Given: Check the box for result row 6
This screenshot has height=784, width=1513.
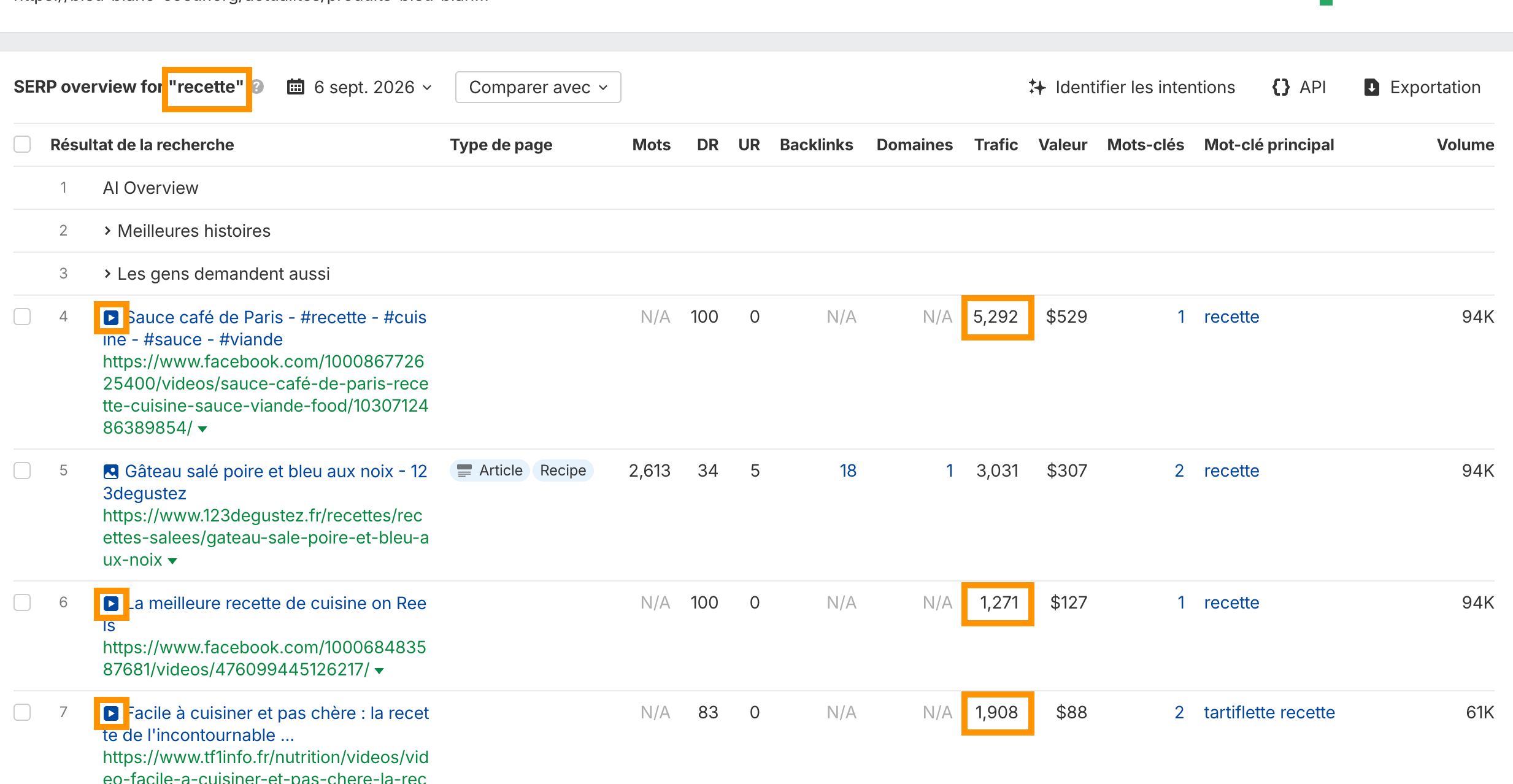Looking at the screenshot, I should (x=22, y=602).
